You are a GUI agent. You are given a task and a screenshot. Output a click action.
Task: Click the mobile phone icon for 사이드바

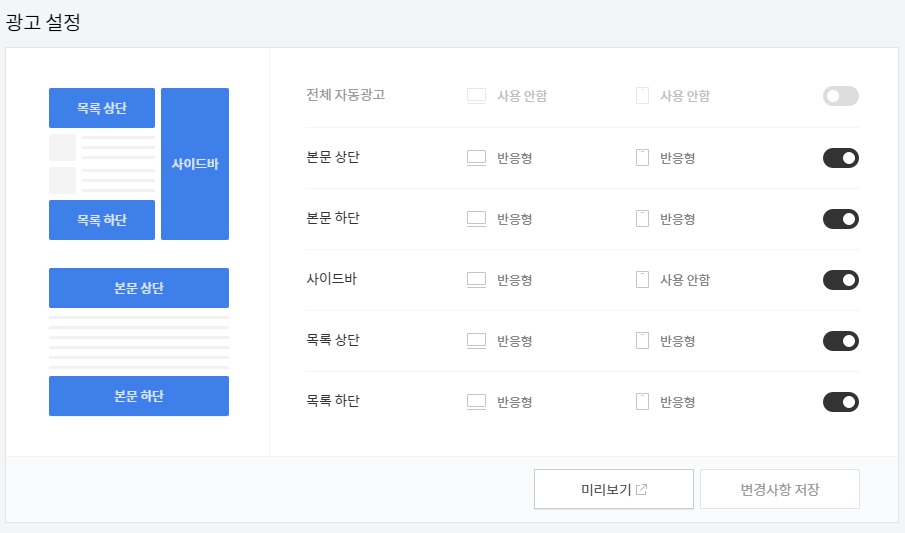[x=642, y=280]
